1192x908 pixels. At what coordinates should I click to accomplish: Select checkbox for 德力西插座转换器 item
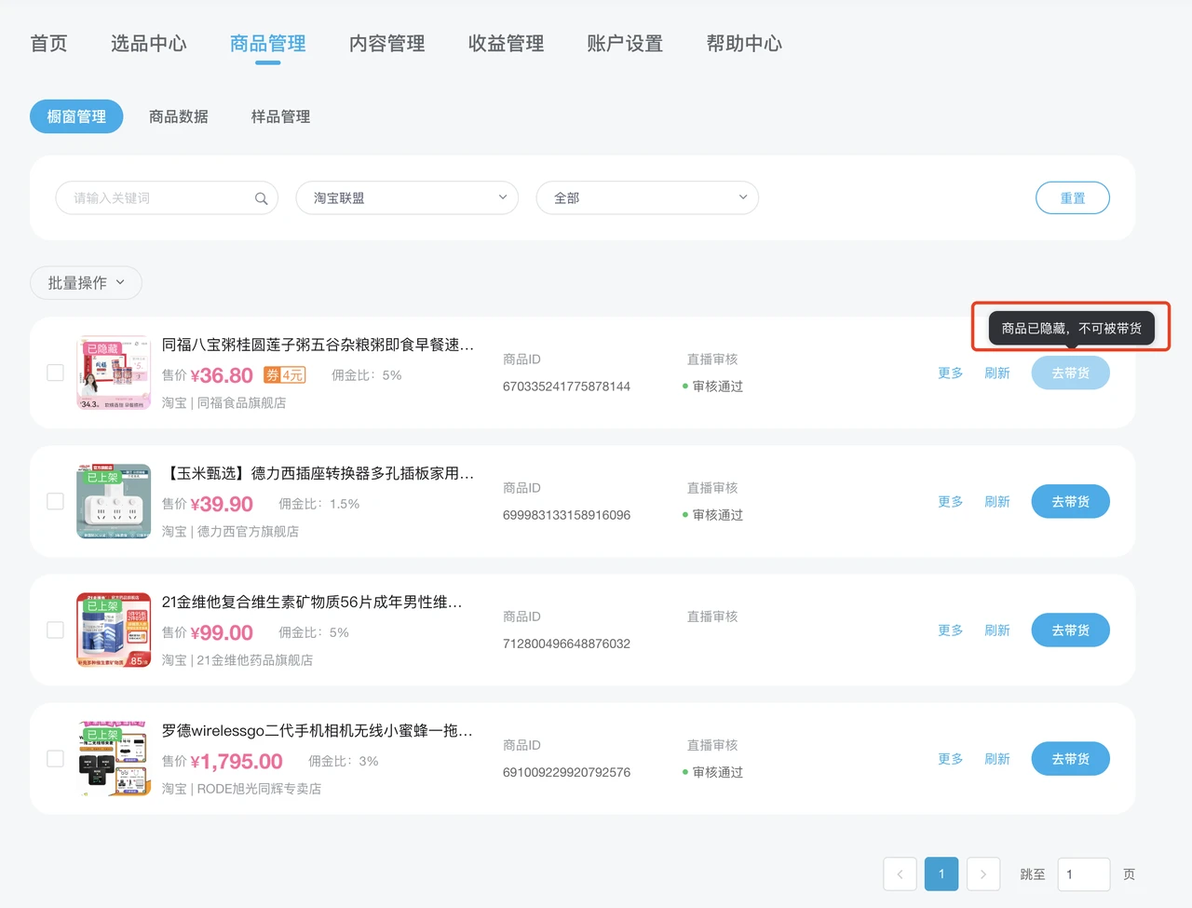[x=55, y=501]
